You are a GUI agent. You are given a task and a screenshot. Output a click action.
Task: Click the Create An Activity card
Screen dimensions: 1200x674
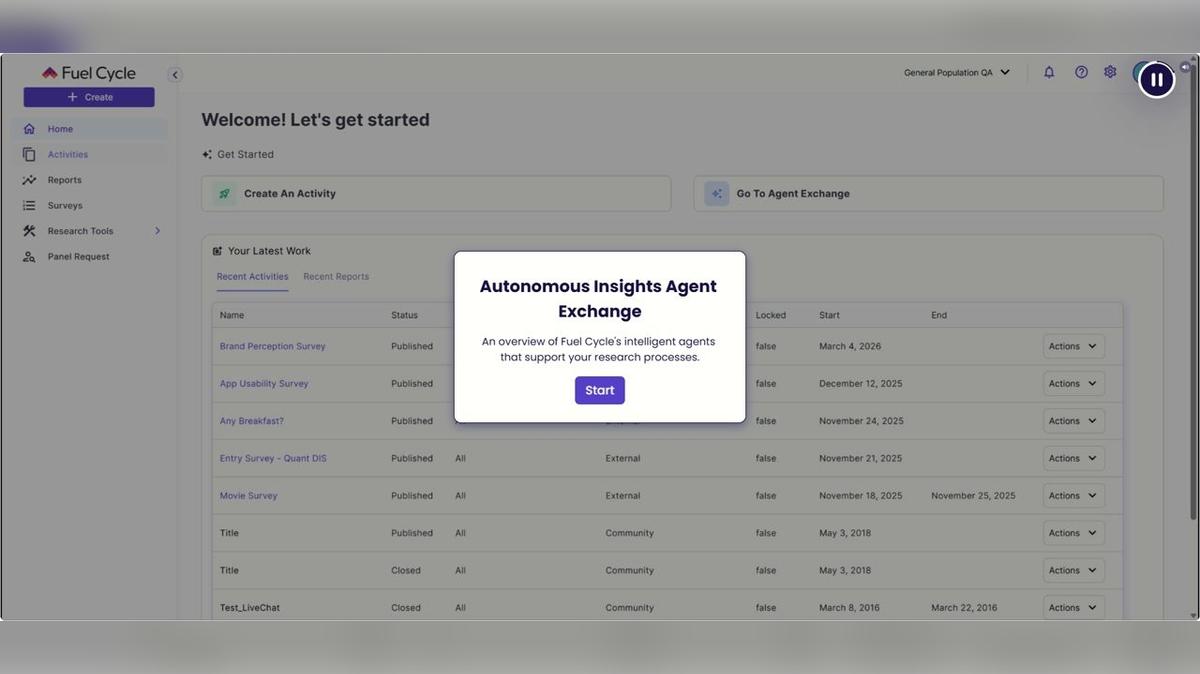pos(436,194)
